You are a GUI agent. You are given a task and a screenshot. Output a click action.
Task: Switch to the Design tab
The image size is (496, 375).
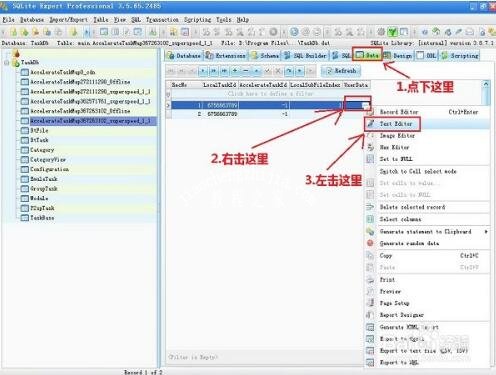click(398, 56)
